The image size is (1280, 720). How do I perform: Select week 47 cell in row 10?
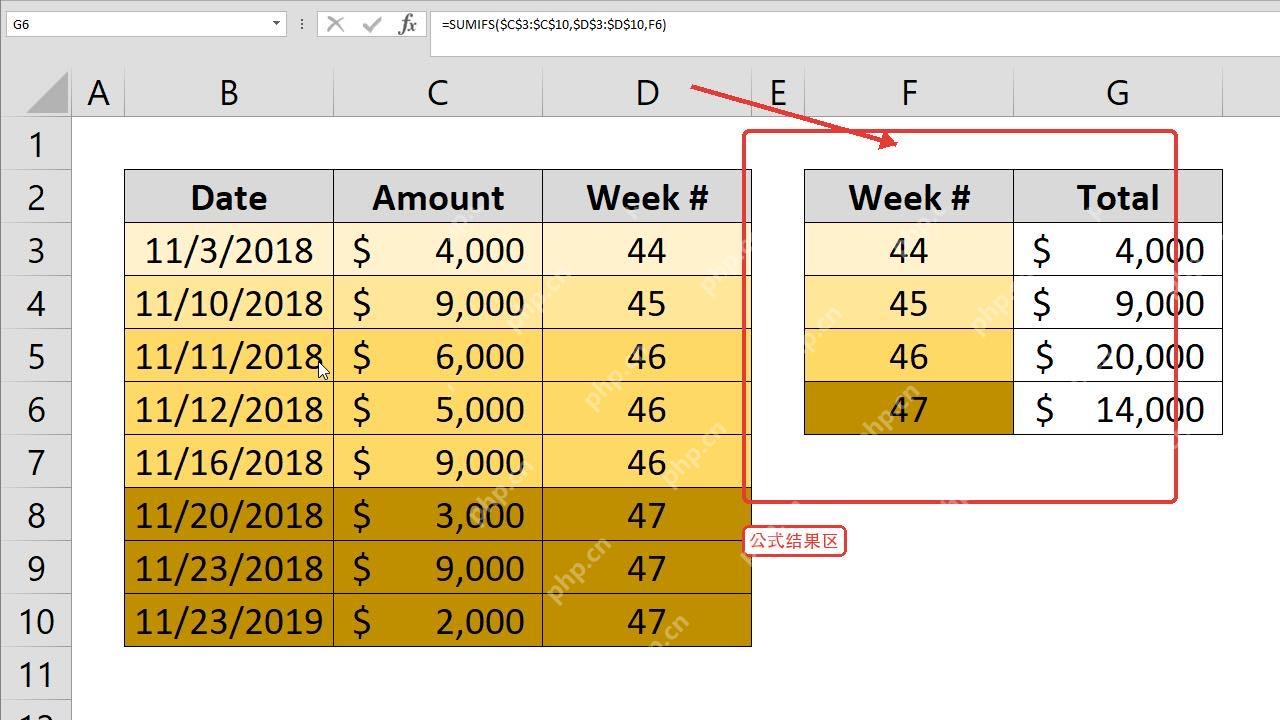(x=647, y=621)
